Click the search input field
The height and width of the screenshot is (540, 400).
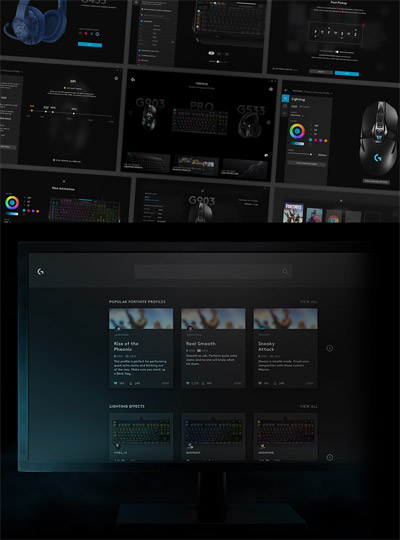coord(213,271)
